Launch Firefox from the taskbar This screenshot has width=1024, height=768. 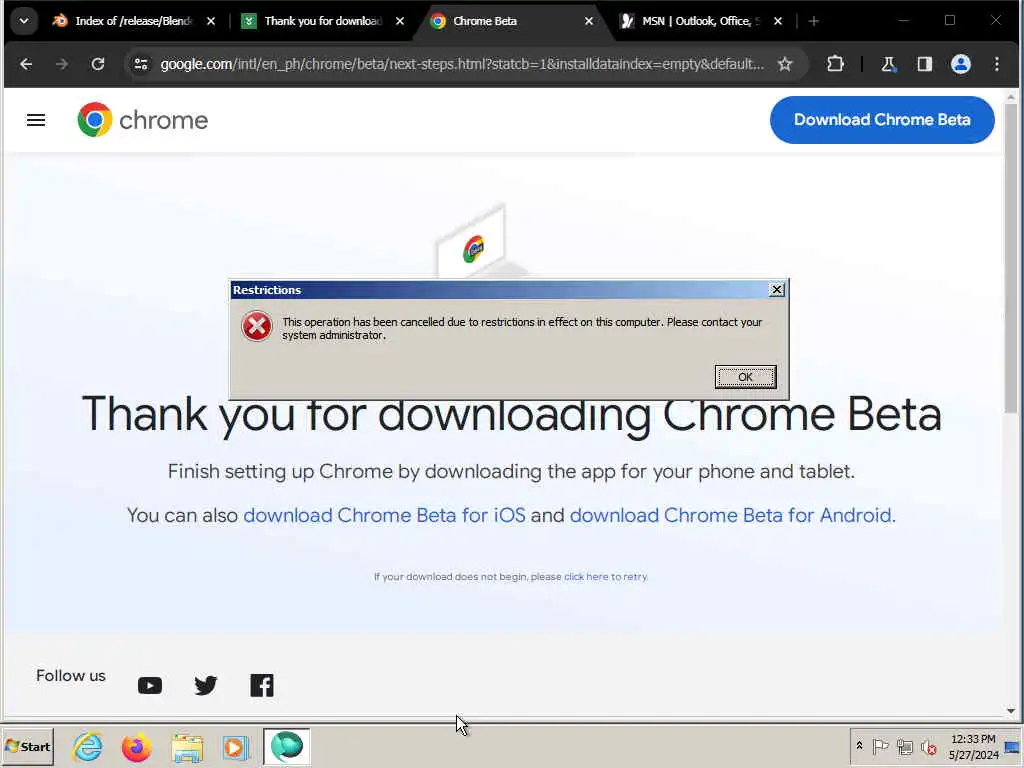136,747
